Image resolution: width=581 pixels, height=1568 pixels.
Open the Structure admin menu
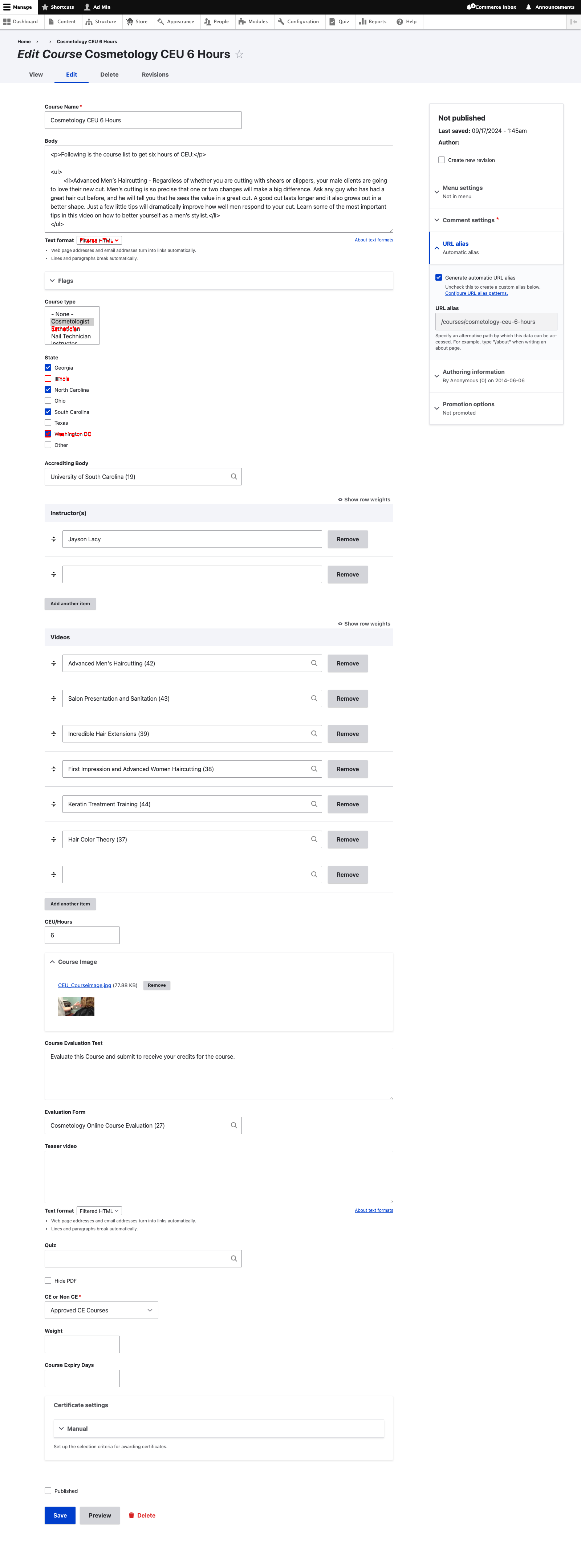(x=101, y=22)
